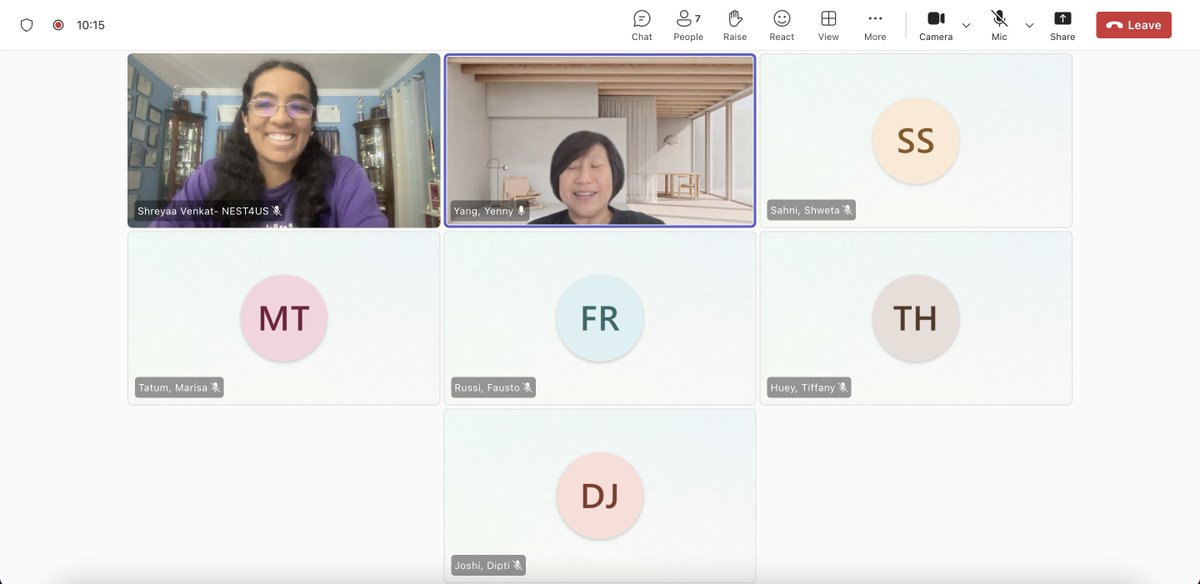Open the More options menu
Image resolution: width=1200 pixels, height=584 pixels.
pyautogui.click(x=875, y=25)
